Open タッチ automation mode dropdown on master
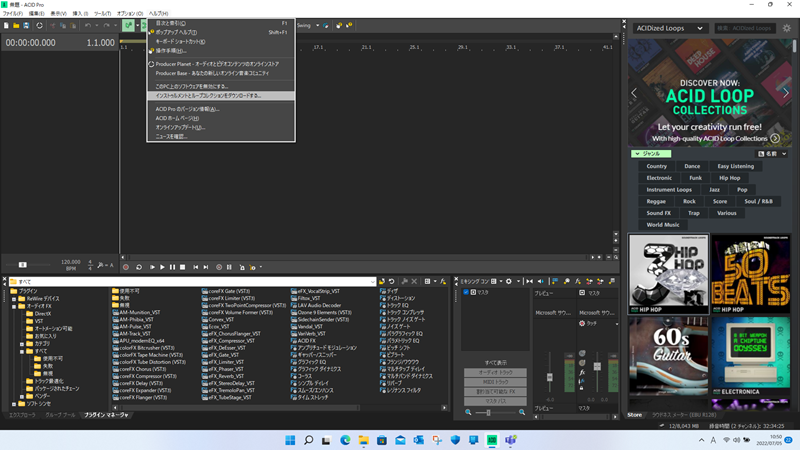 pyautogui.click(x=616, y=324)
